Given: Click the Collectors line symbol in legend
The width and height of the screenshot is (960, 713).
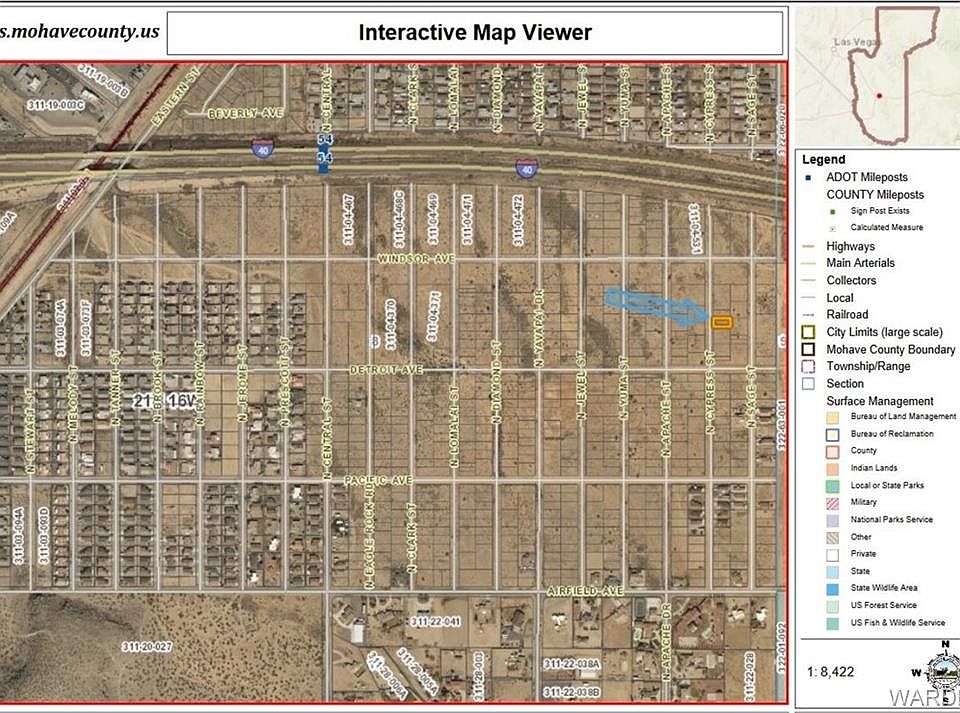Looking at the screenshot, I should 808,281.
